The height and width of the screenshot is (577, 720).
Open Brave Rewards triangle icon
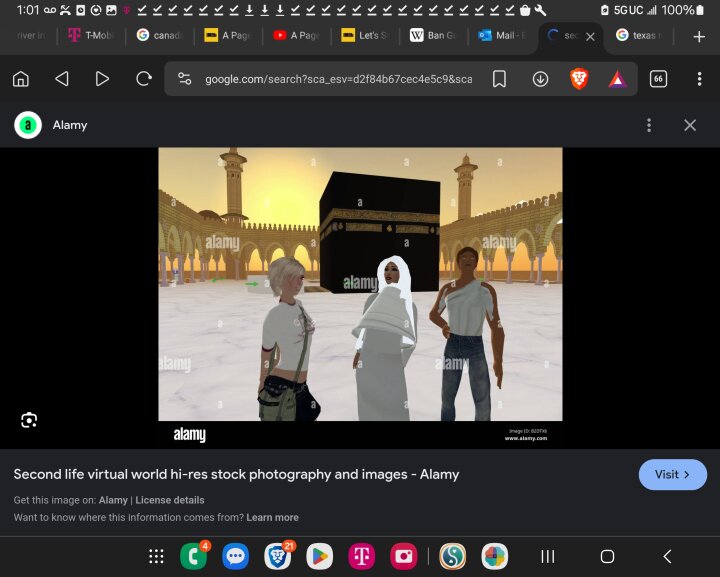point(618,79)
